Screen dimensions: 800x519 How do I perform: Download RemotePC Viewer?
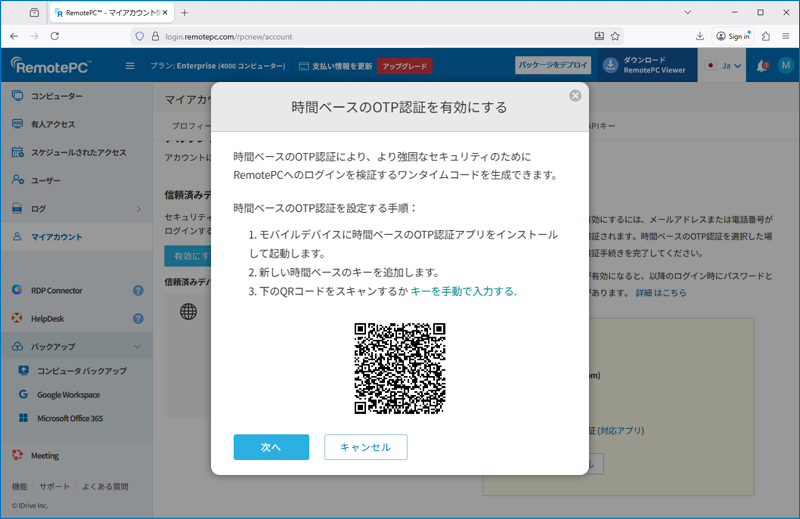coord(647,65)
